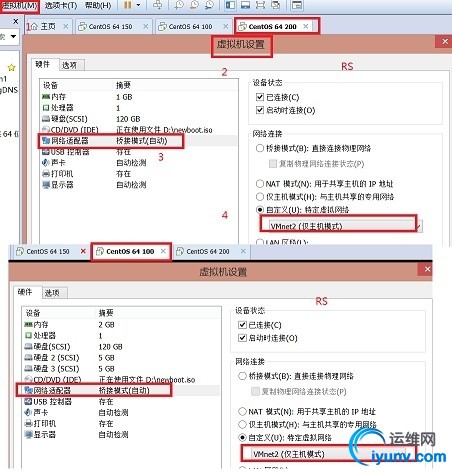Close the library sidebar panel with x
The height and width of the screenshot is (473, 452).
coord(15,21)
